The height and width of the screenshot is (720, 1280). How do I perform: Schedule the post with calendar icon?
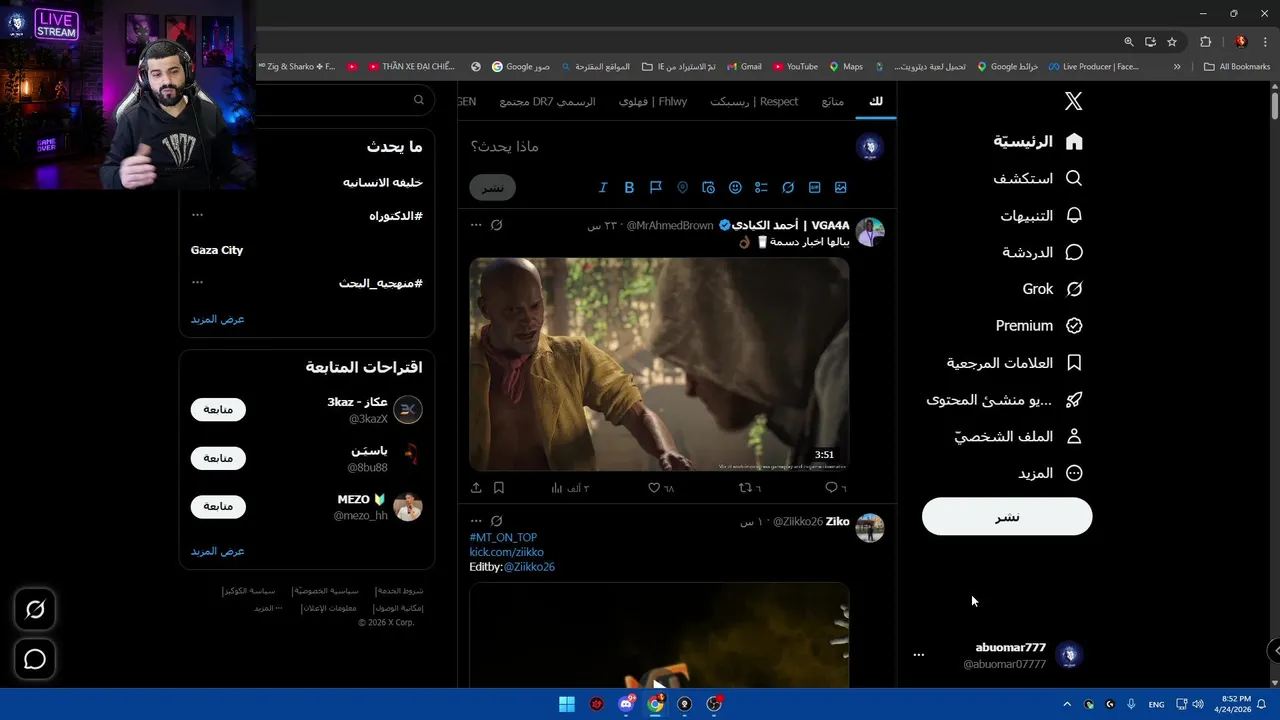(709, 187)
